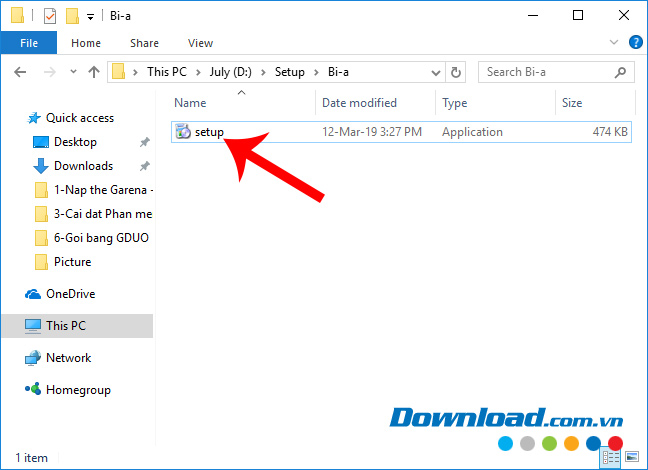Select Network in the navigation pane
Screen dimensions: 648x470
[x=69, y=358]
